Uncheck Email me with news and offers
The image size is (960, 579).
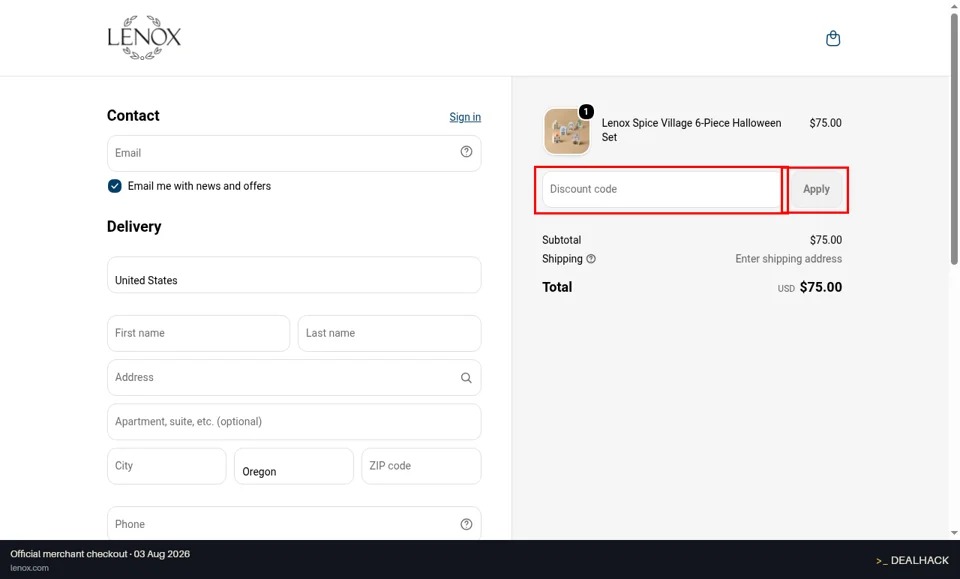tap(114, 186)
